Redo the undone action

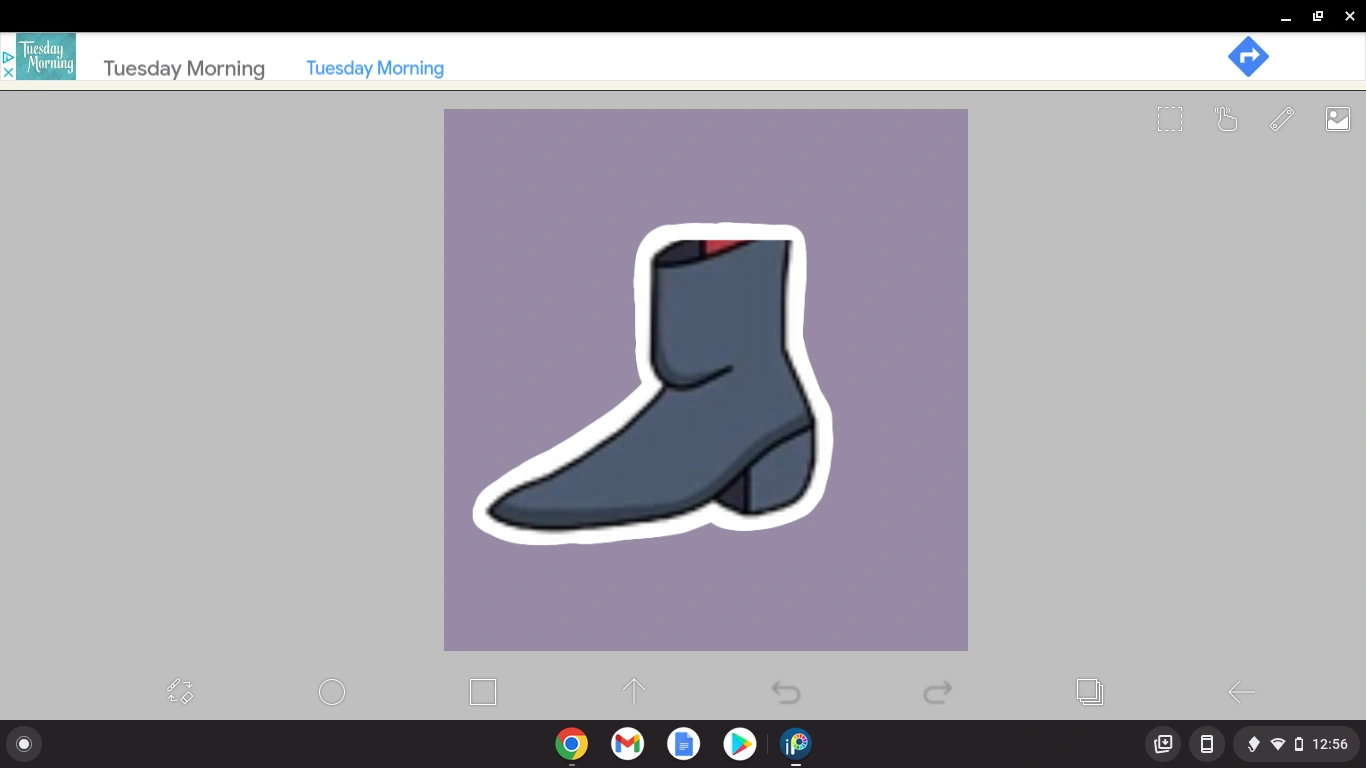point(938,691)
